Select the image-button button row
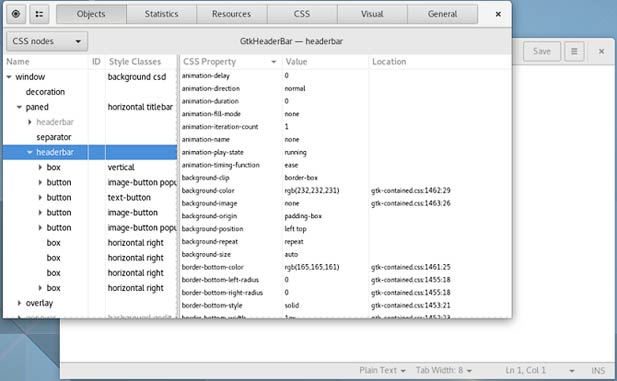Viewport: 617px width, 381px height. click(x=90, y=213)
